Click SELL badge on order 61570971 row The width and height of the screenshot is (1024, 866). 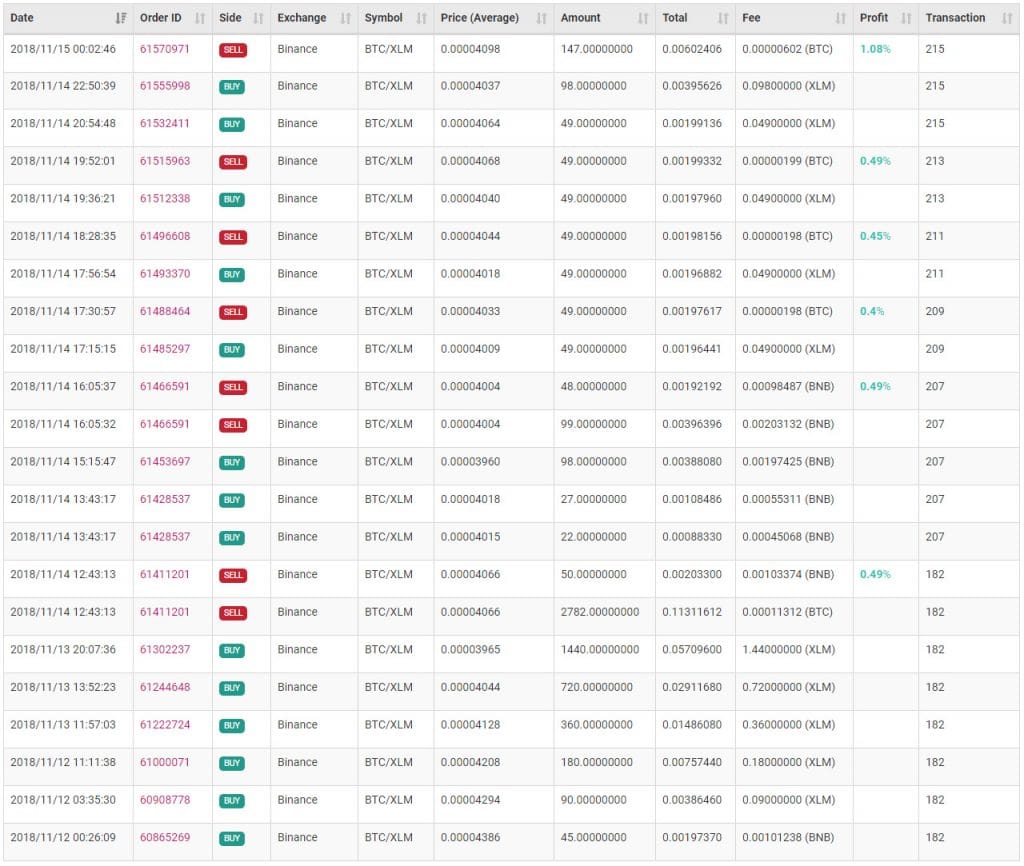click(x=232, y=49)
